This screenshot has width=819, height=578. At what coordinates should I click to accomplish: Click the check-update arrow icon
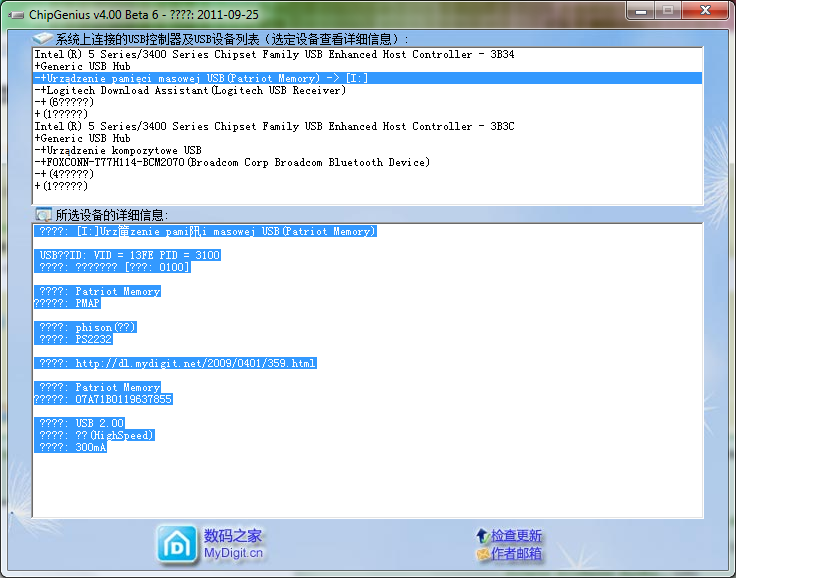tap(482, 535)
